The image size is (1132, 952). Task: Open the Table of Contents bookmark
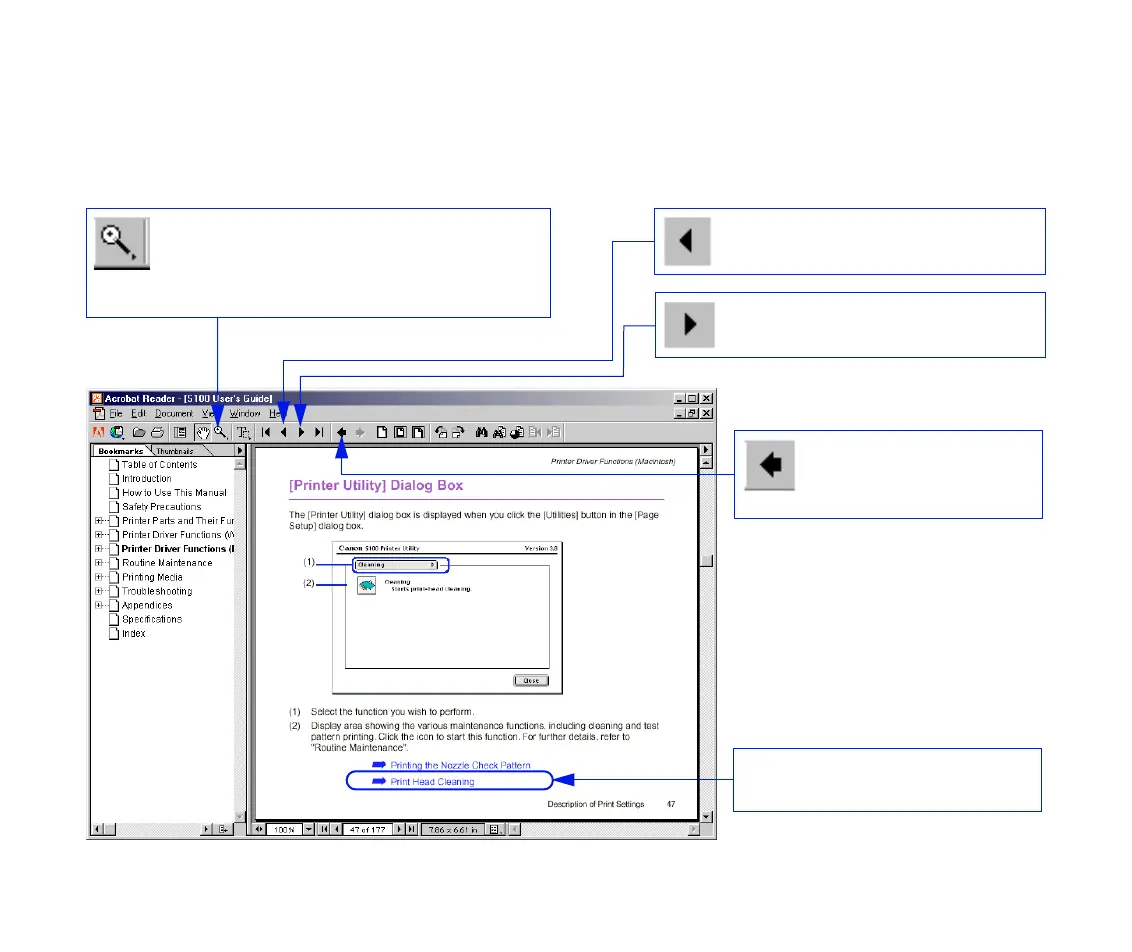160,465
